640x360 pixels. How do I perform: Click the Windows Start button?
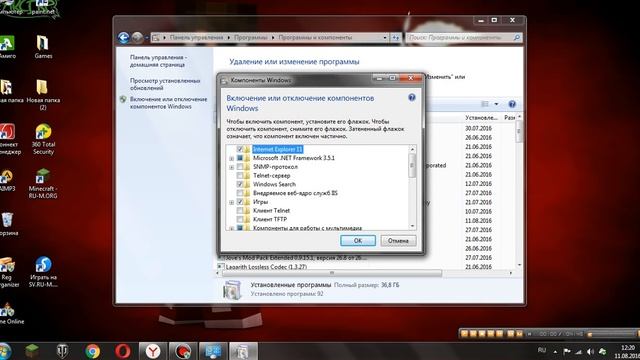(5, 351)
